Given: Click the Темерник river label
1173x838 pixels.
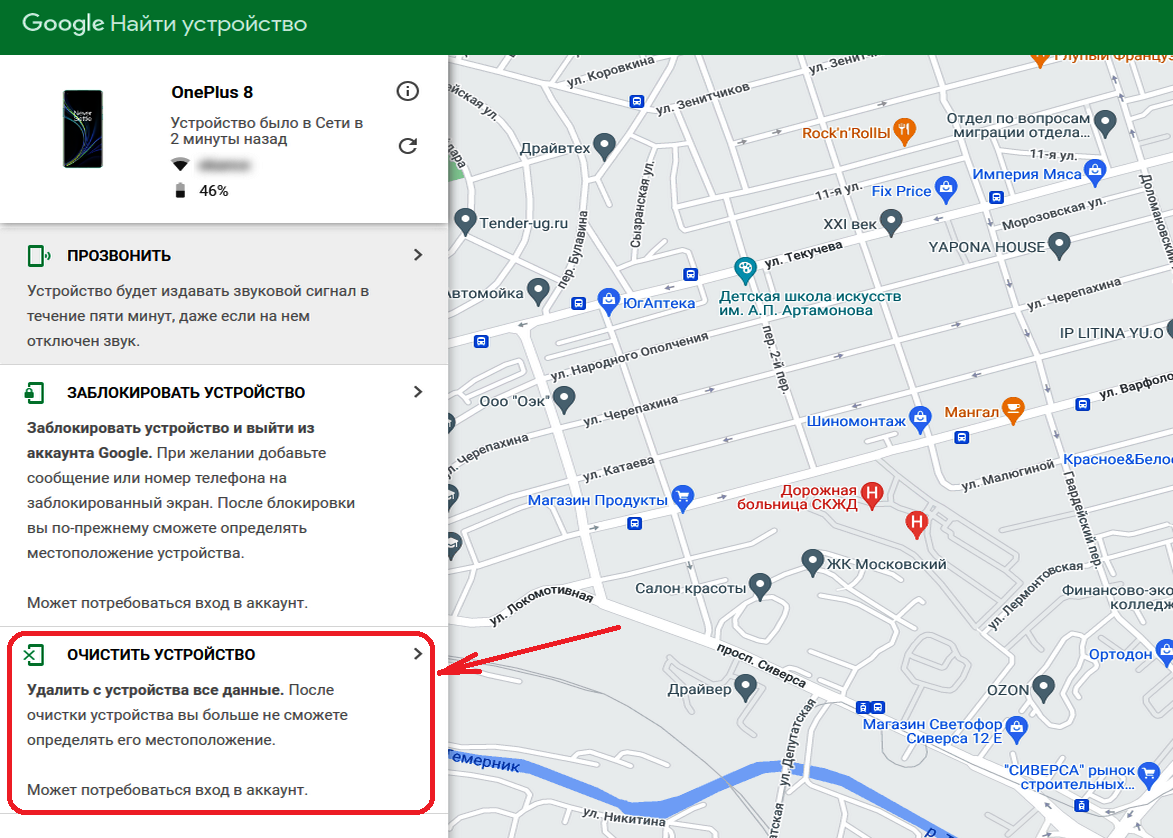Looking at the screenshot, I should click(484, 760).
